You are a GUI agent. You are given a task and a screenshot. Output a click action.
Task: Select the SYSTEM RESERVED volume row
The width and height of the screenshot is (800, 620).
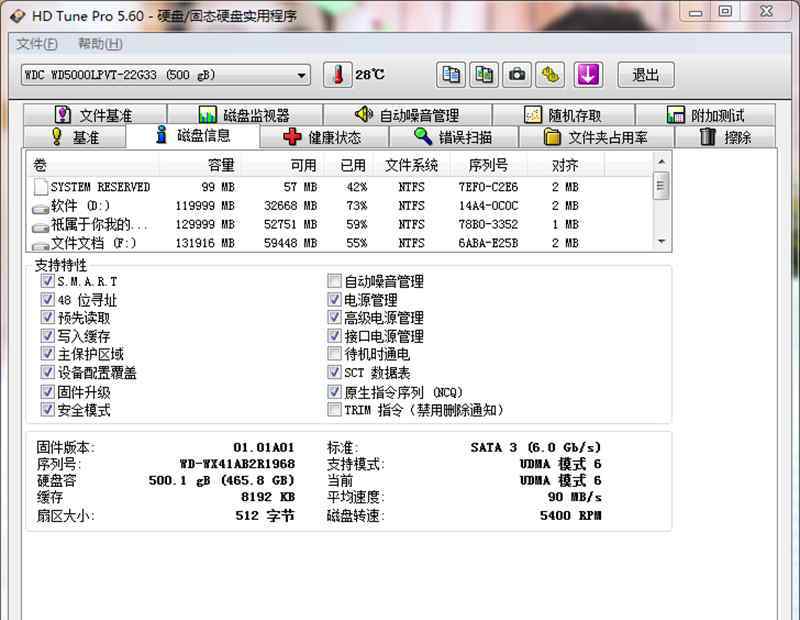point(339,187)
